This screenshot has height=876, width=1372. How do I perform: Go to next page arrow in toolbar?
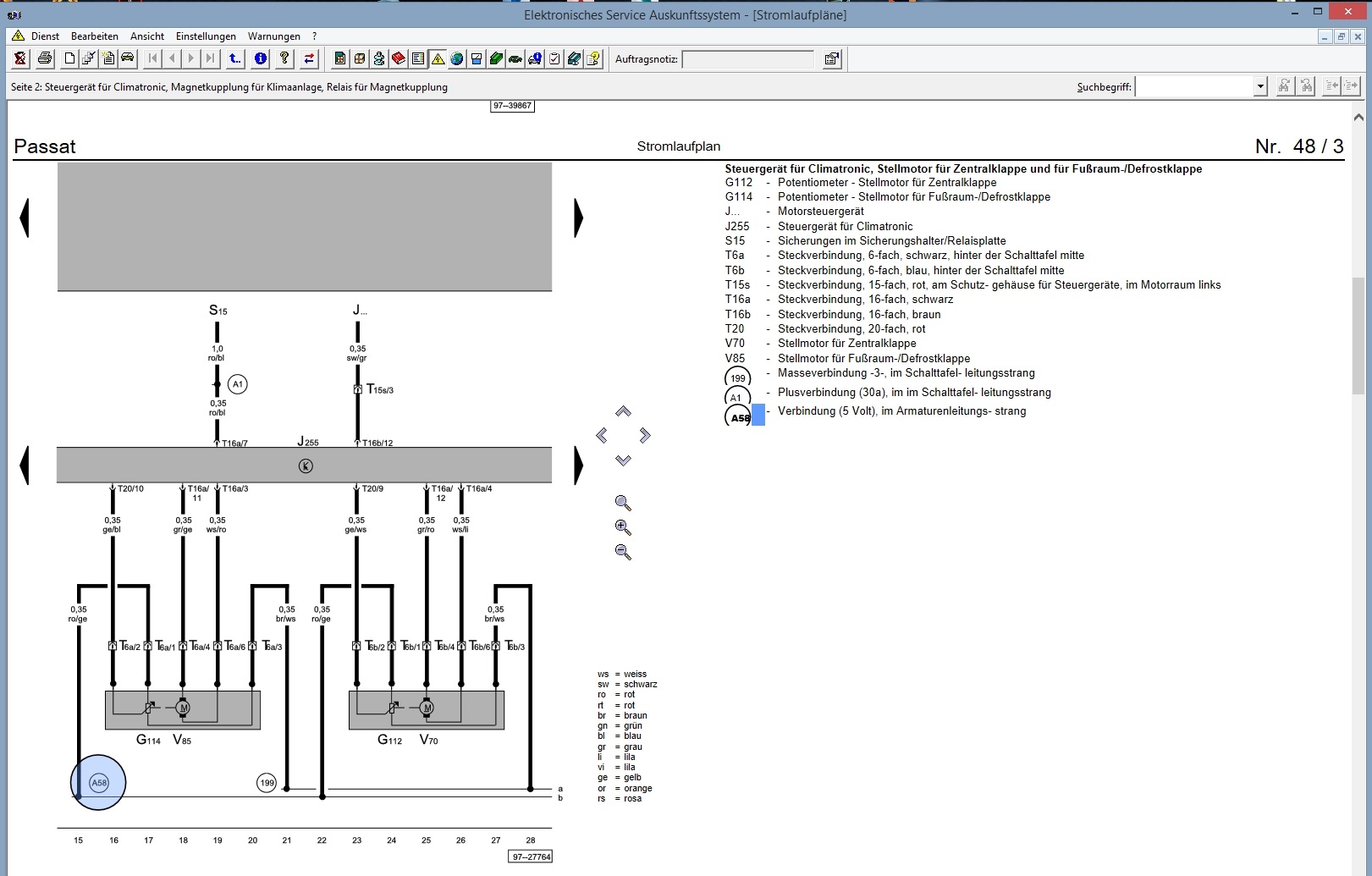(x=191, y=58)
